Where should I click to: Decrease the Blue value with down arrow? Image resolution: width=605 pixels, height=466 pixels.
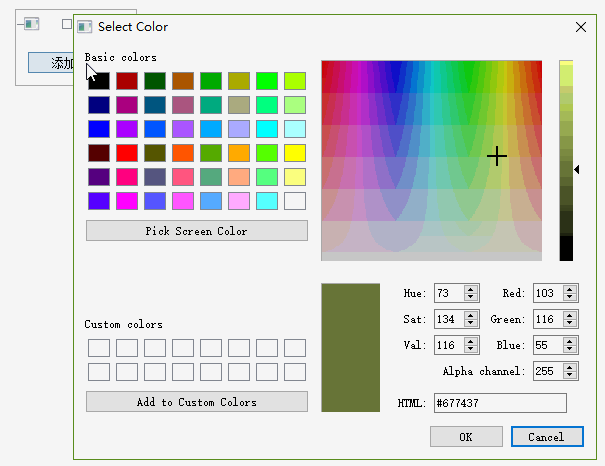pos(570,350)
